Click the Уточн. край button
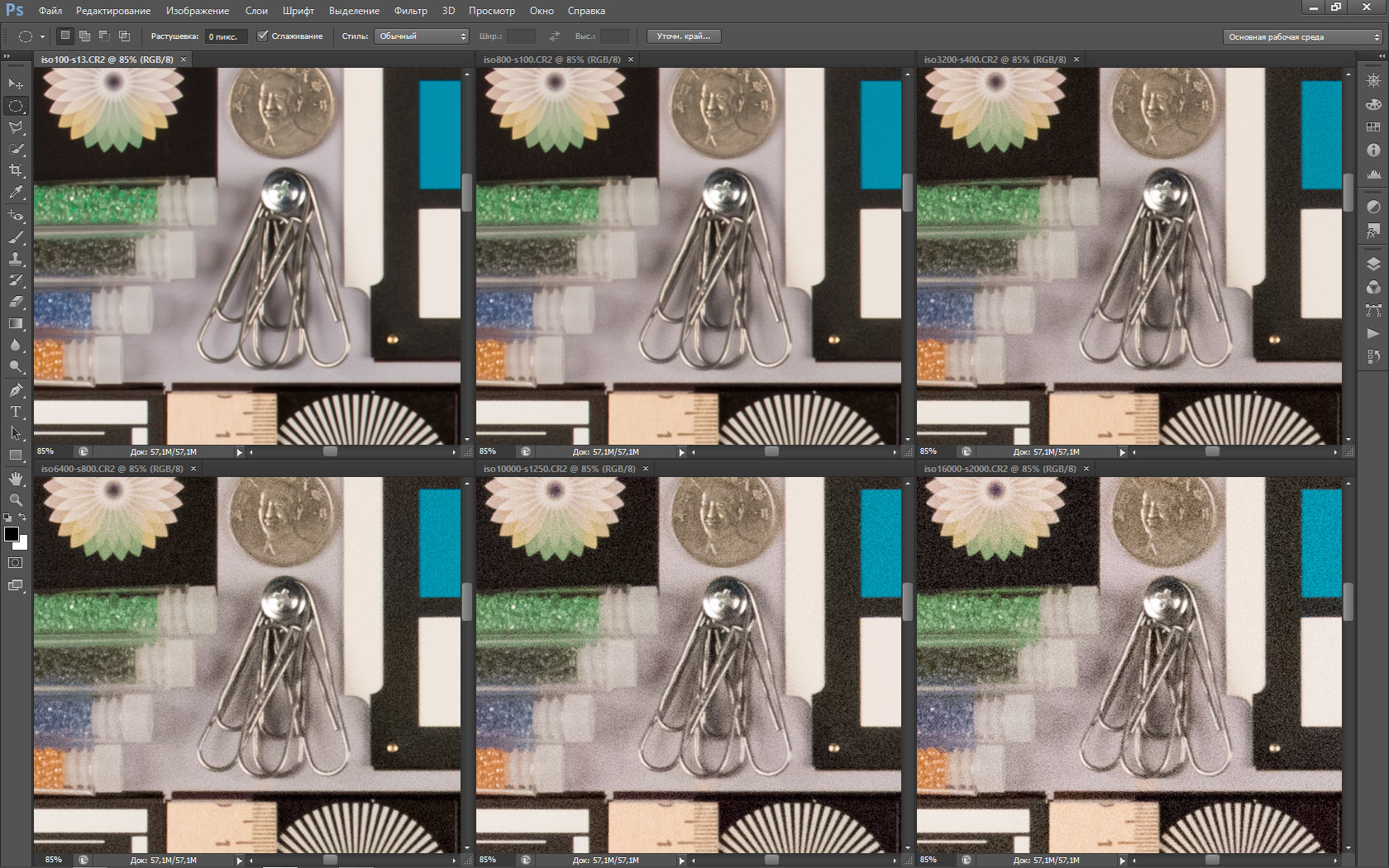1389x868 pixels. (x=684, y=36)
